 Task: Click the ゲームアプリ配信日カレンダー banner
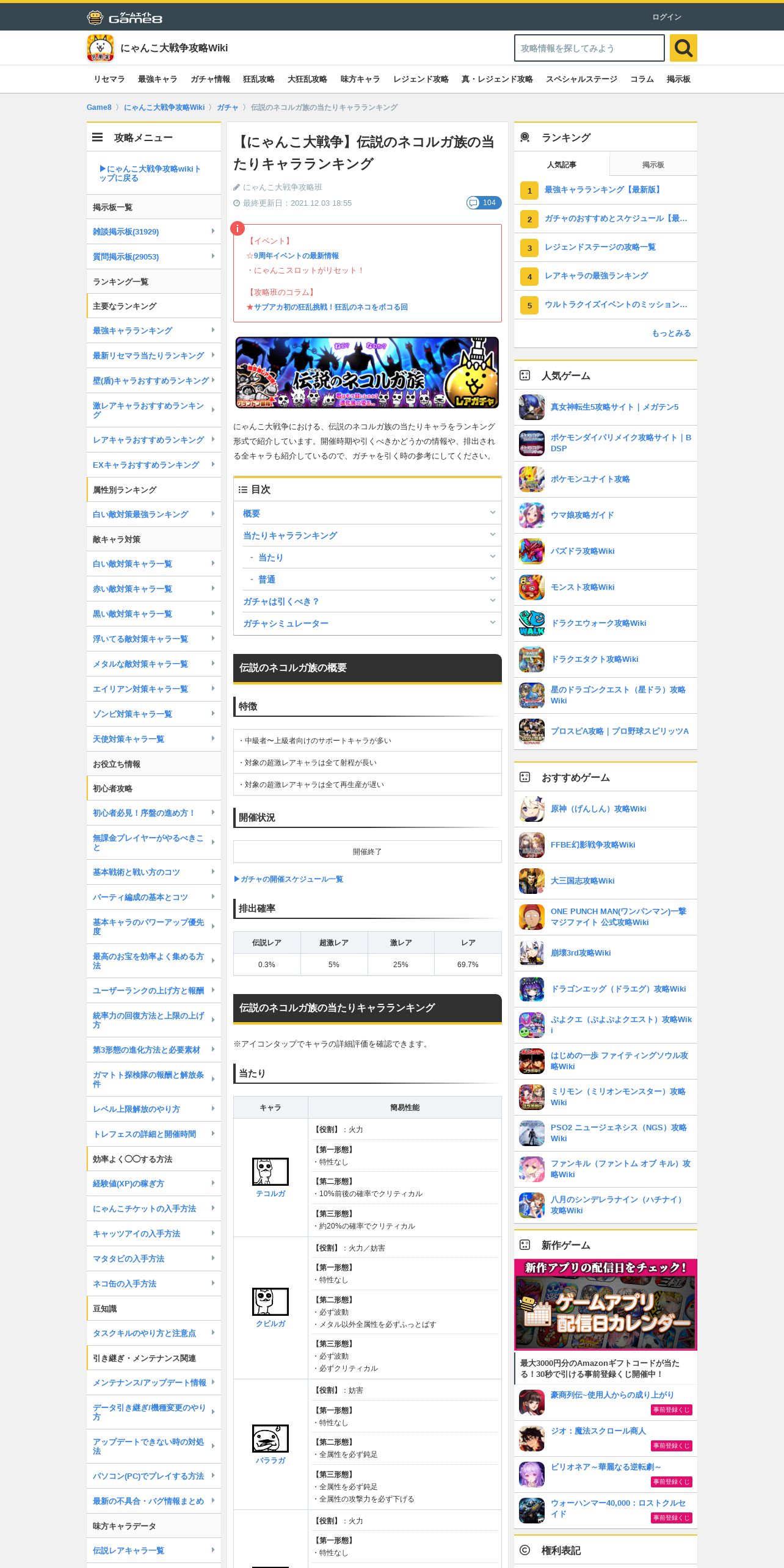click(606, 1304)
